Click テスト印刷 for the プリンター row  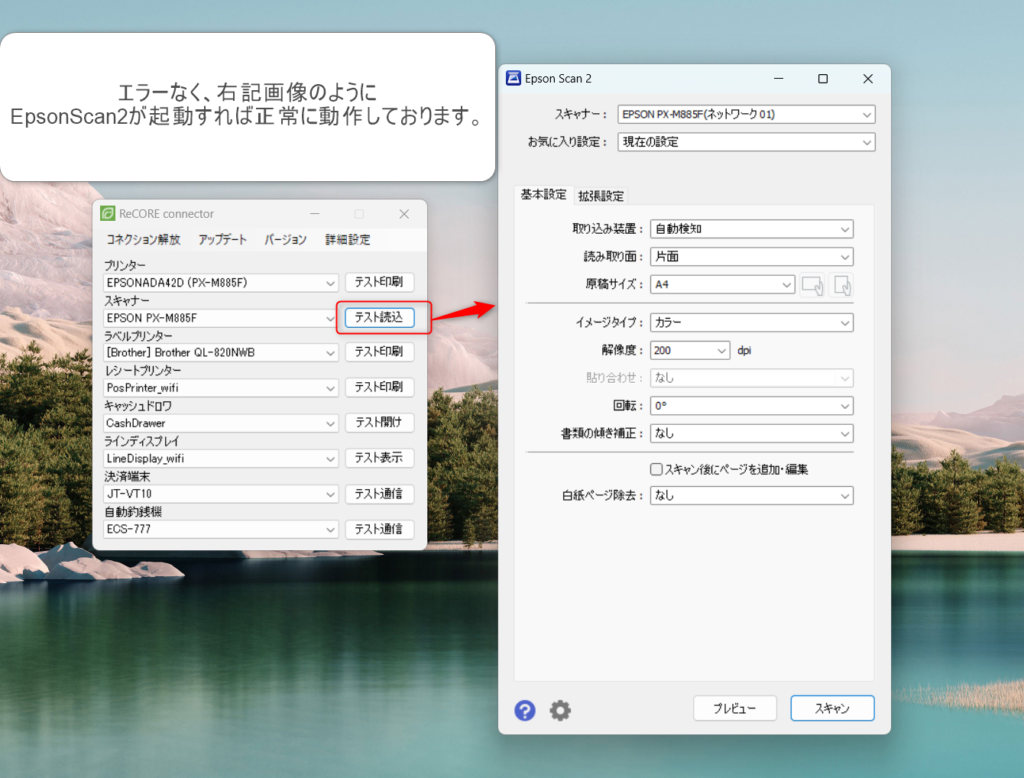379,282
